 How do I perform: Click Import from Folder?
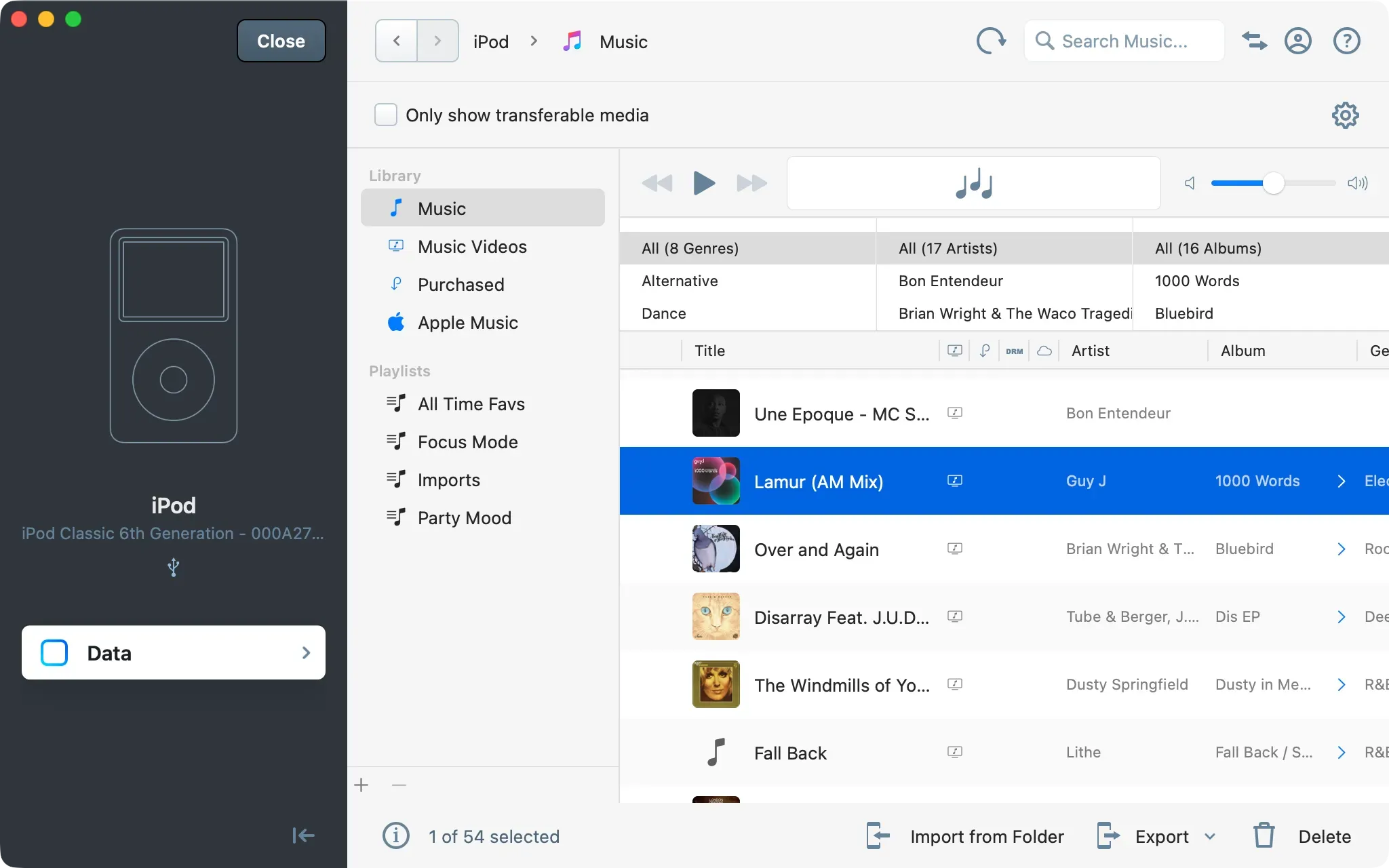[966, 836]
